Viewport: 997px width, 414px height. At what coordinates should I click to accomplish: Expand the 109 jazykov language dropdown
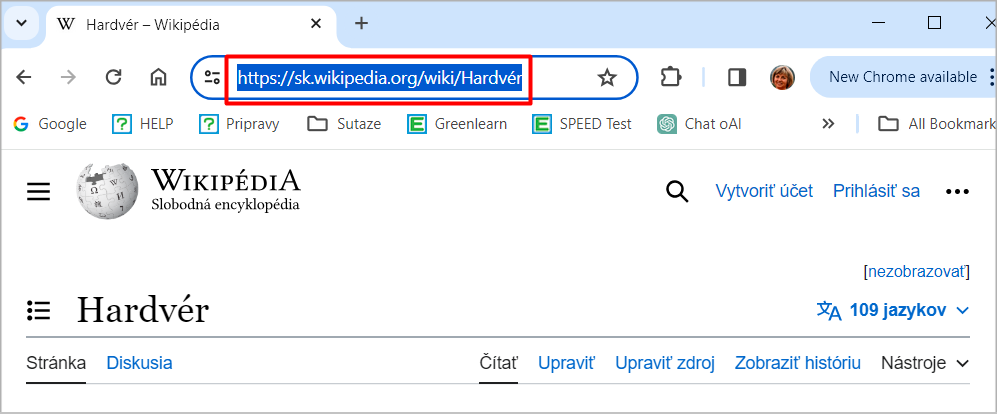point(893,310)
